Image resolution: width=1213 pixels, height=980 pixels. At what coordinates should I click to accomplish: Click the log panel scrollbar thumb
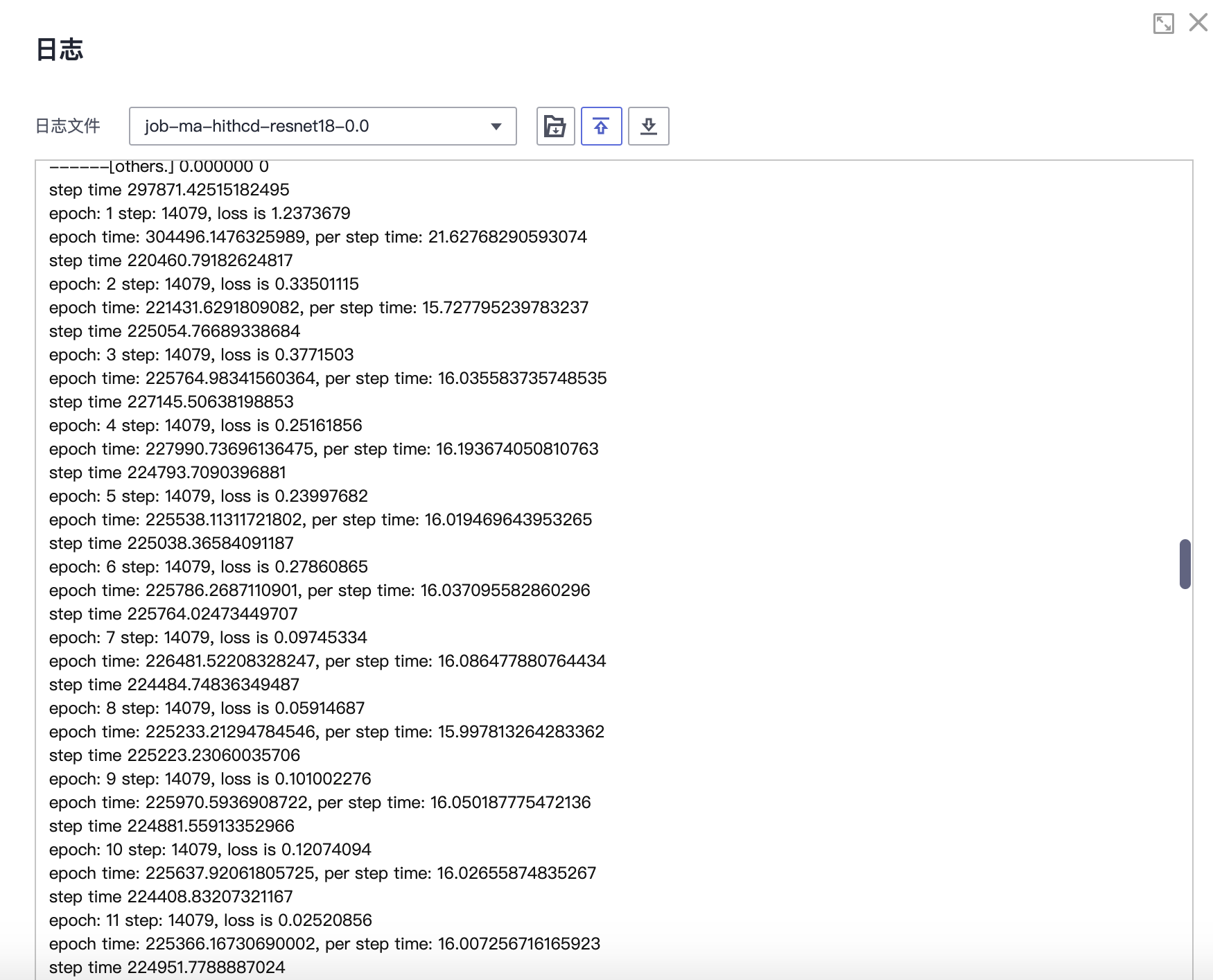(1185, 563)
